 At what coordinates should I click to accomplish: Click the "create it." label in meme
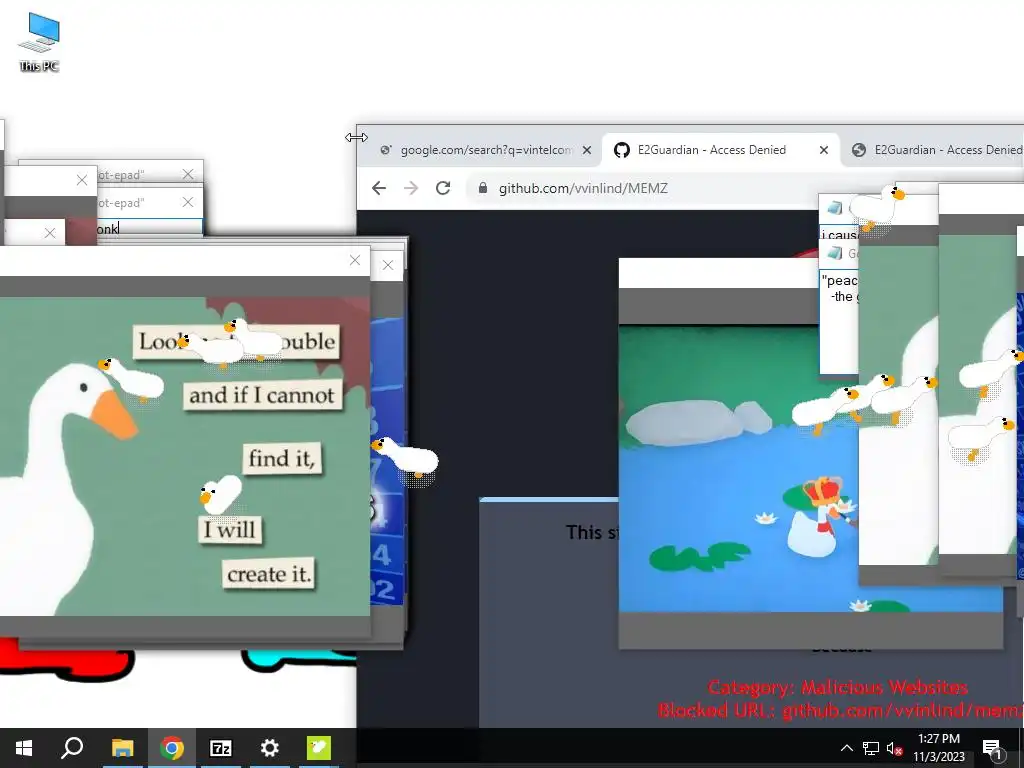point(268,574)
